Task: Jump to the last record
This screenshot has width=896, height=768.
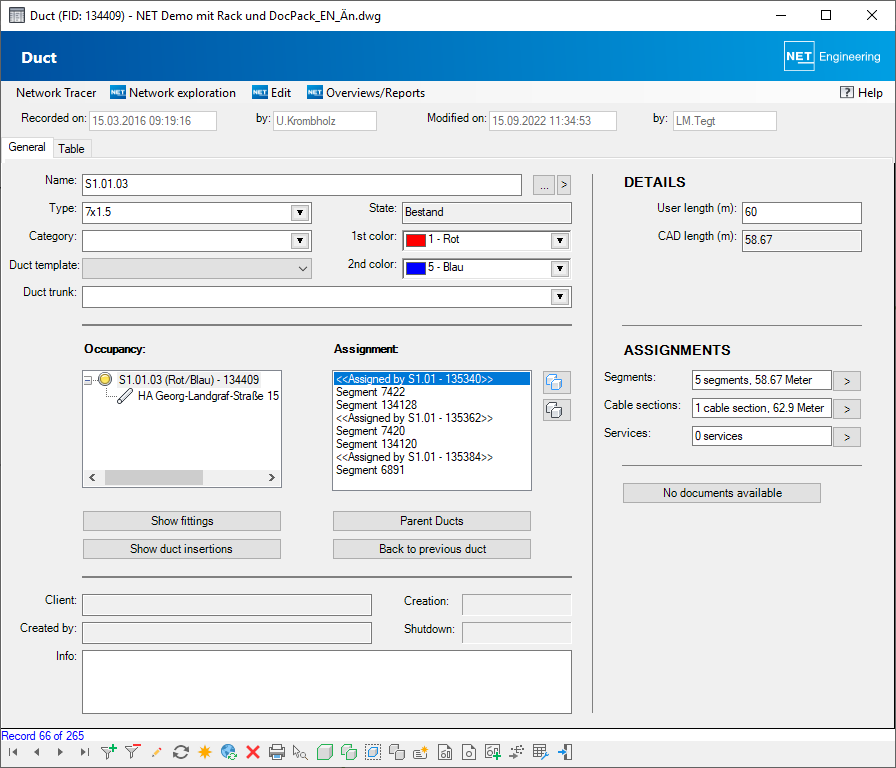Action: 85,752
